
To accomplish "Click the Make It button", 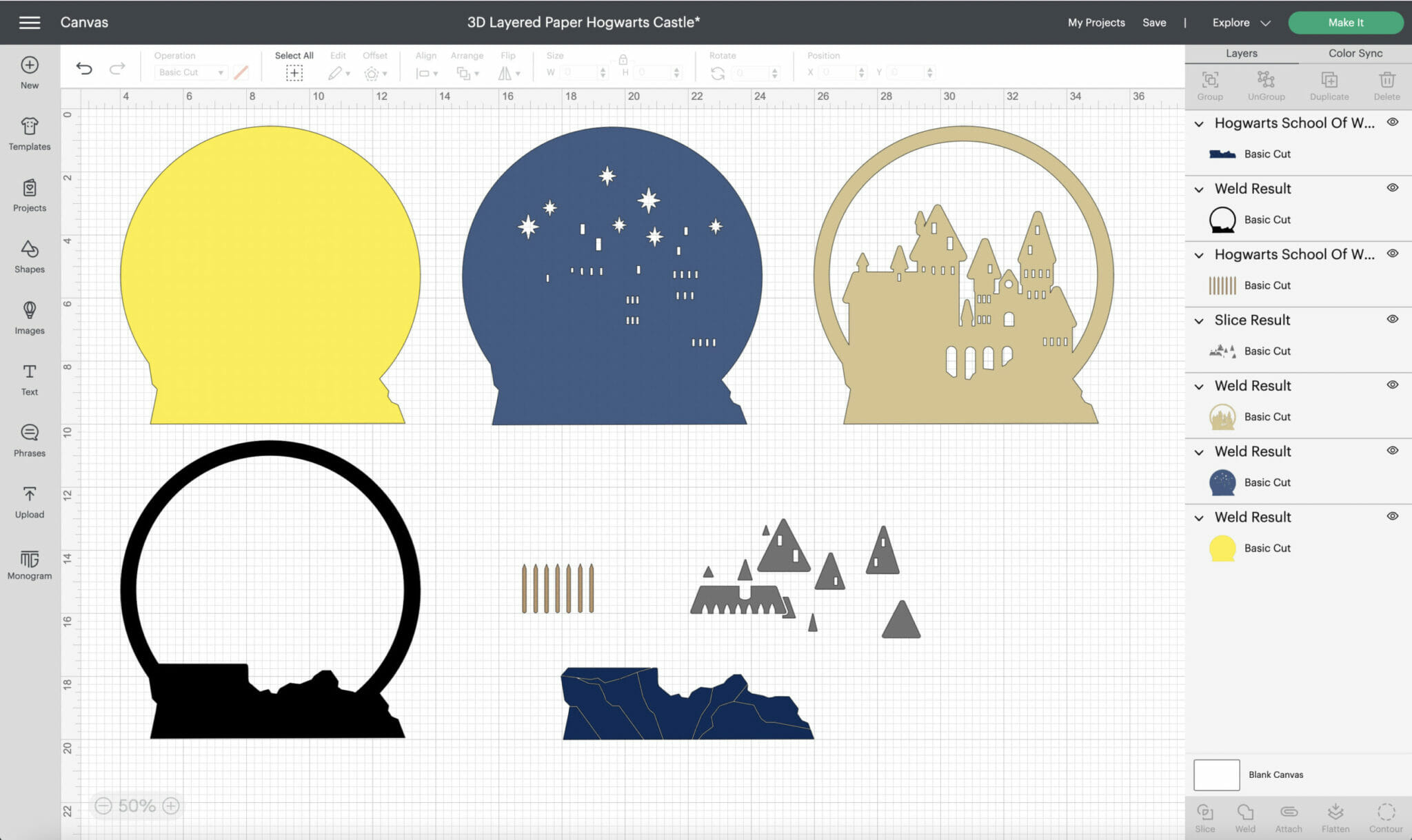I will (x=1345, y=23).
